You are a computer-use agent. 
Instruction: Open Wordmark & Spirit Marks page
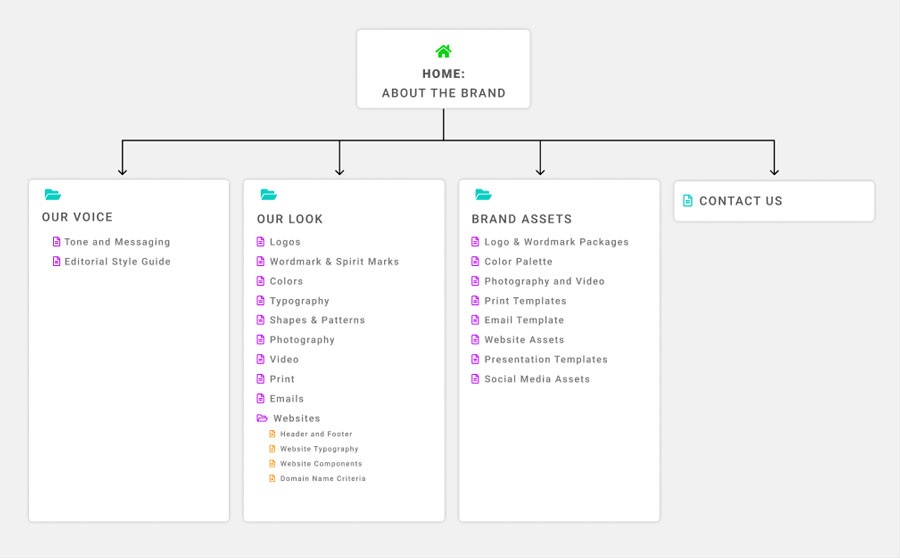pos(334,261)
